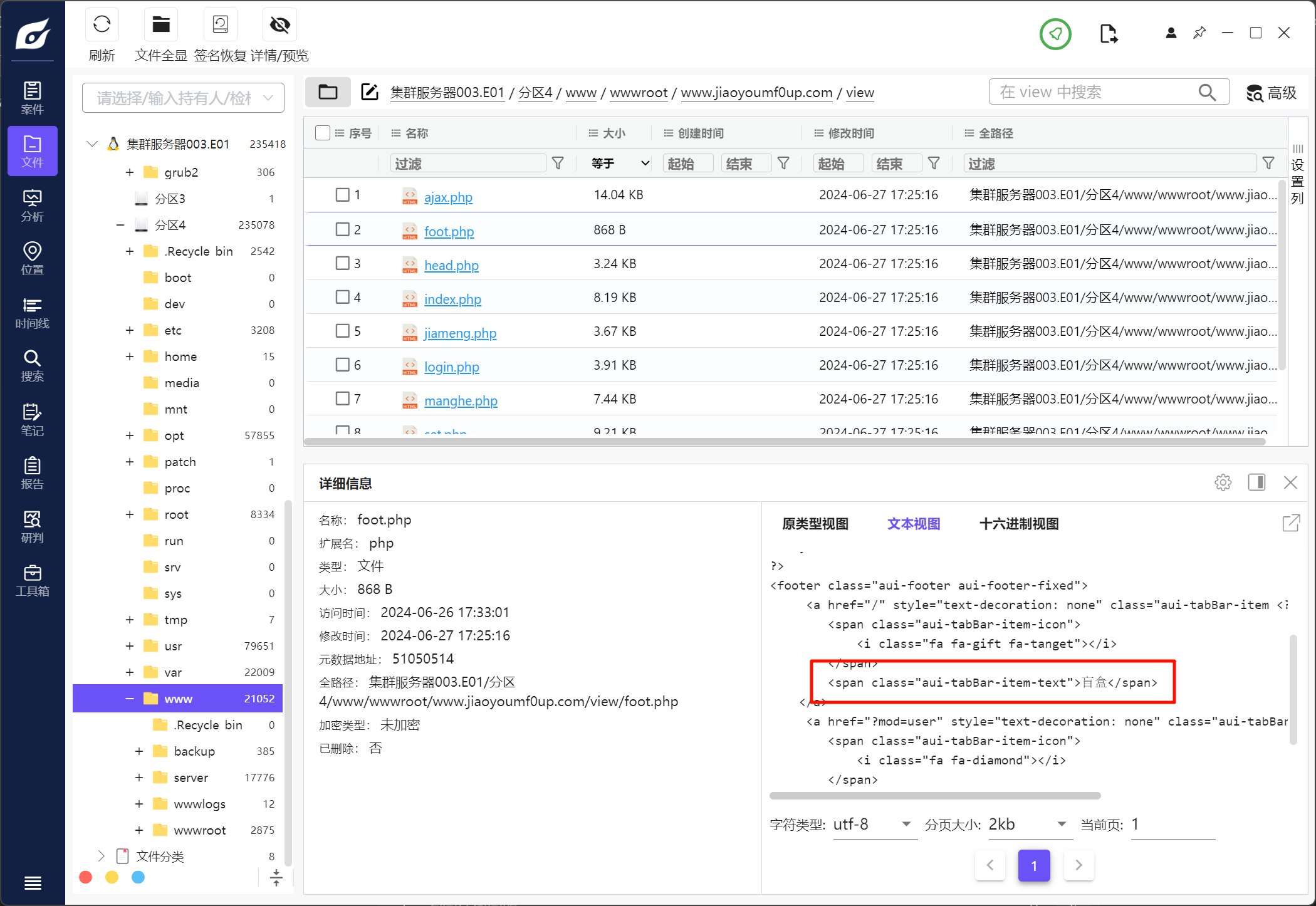The width and height of the screenshot is (1316, 906).
Task: Click the export file icon at top right
Action: (1109, 34)
